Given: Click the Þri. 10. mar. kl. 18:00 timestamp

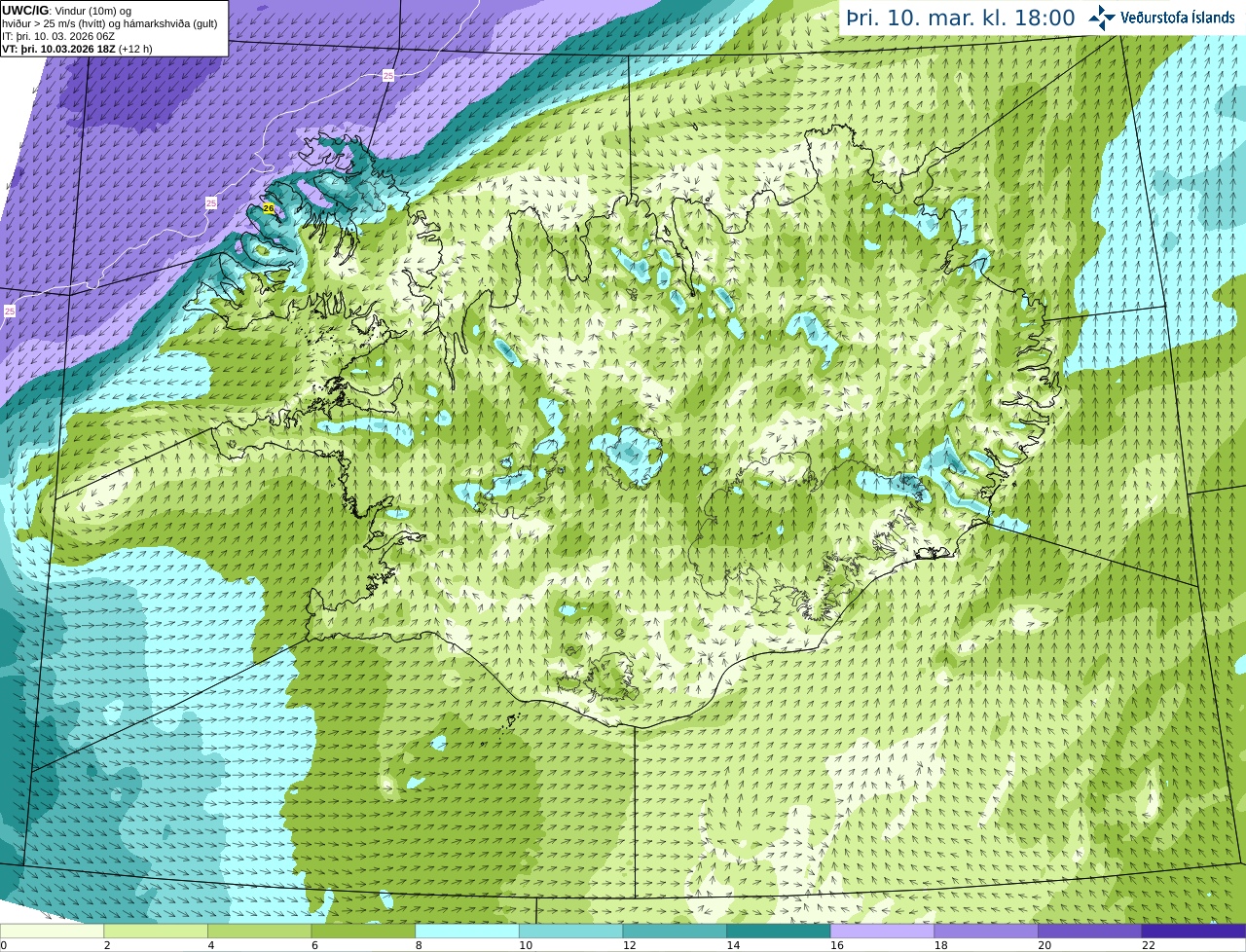Looking at the screenshot, I should click(x=960, y=18).
